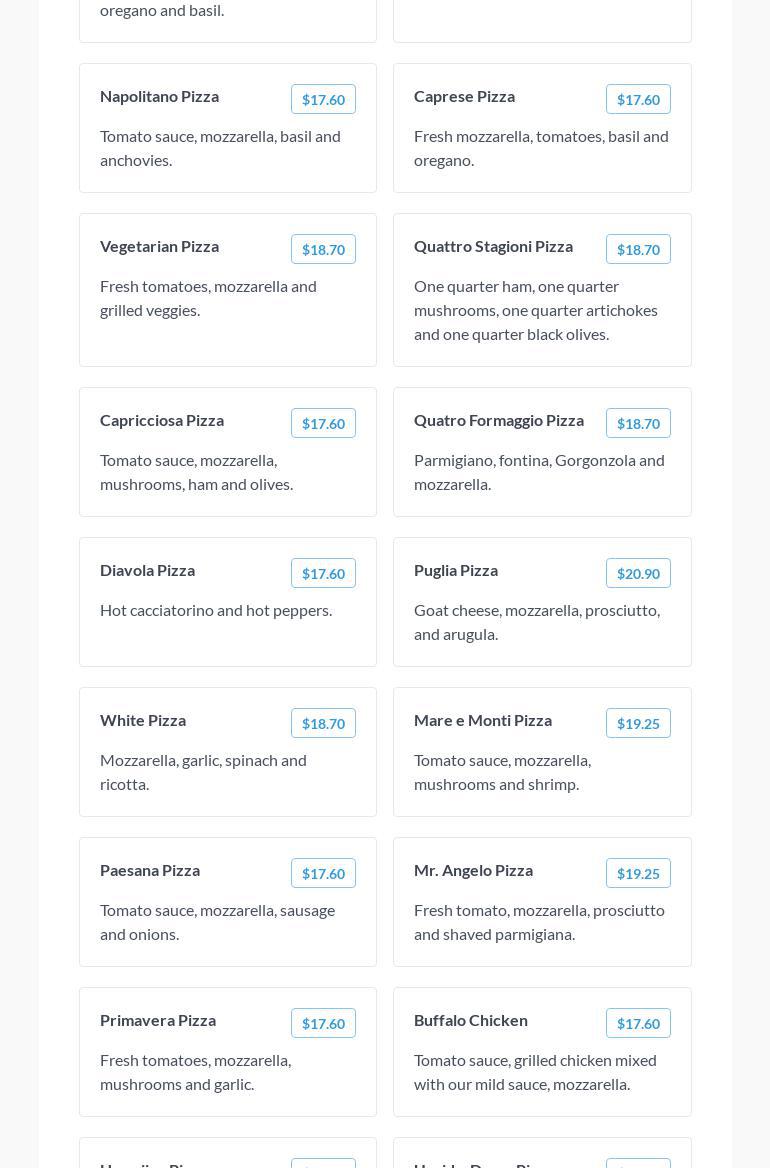Click the Mare e Monti Pizza title

(483, 720)
